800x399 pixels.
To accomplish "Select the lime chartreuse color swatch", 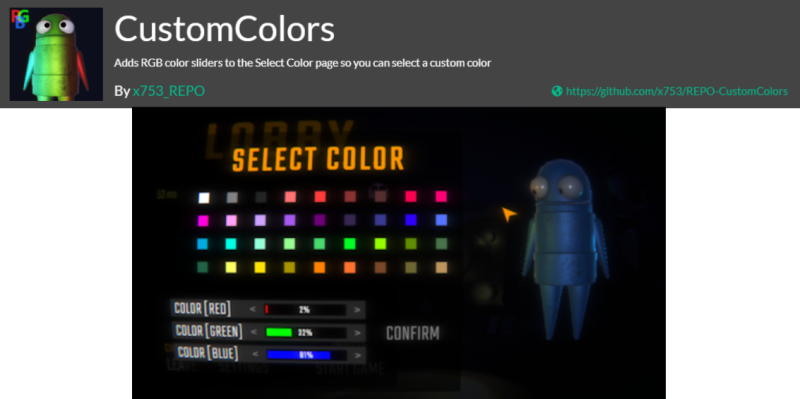I will (x=380, y=244).
